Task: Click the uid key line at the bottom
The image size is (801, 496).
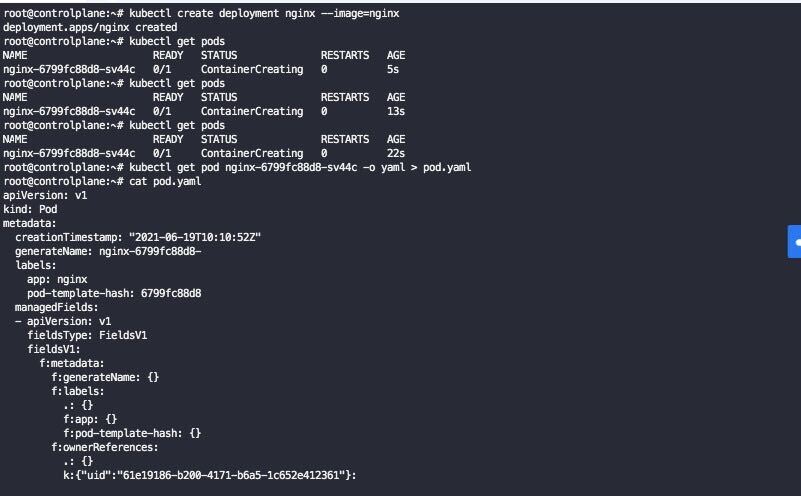Action: click(x=210, y=475)
